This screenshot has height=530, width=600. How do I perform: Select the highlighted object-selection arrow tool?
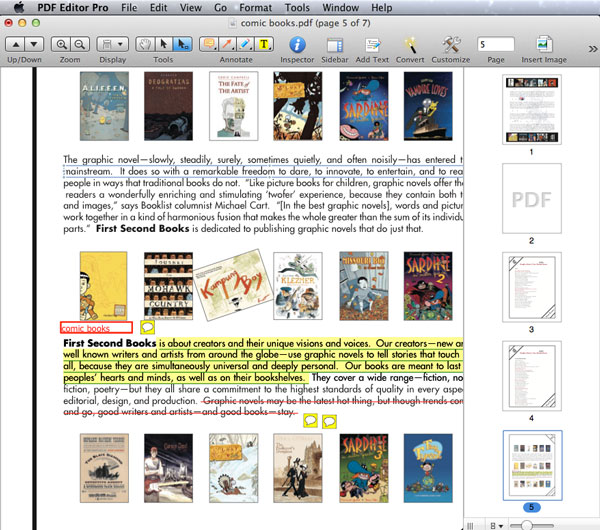183,45
